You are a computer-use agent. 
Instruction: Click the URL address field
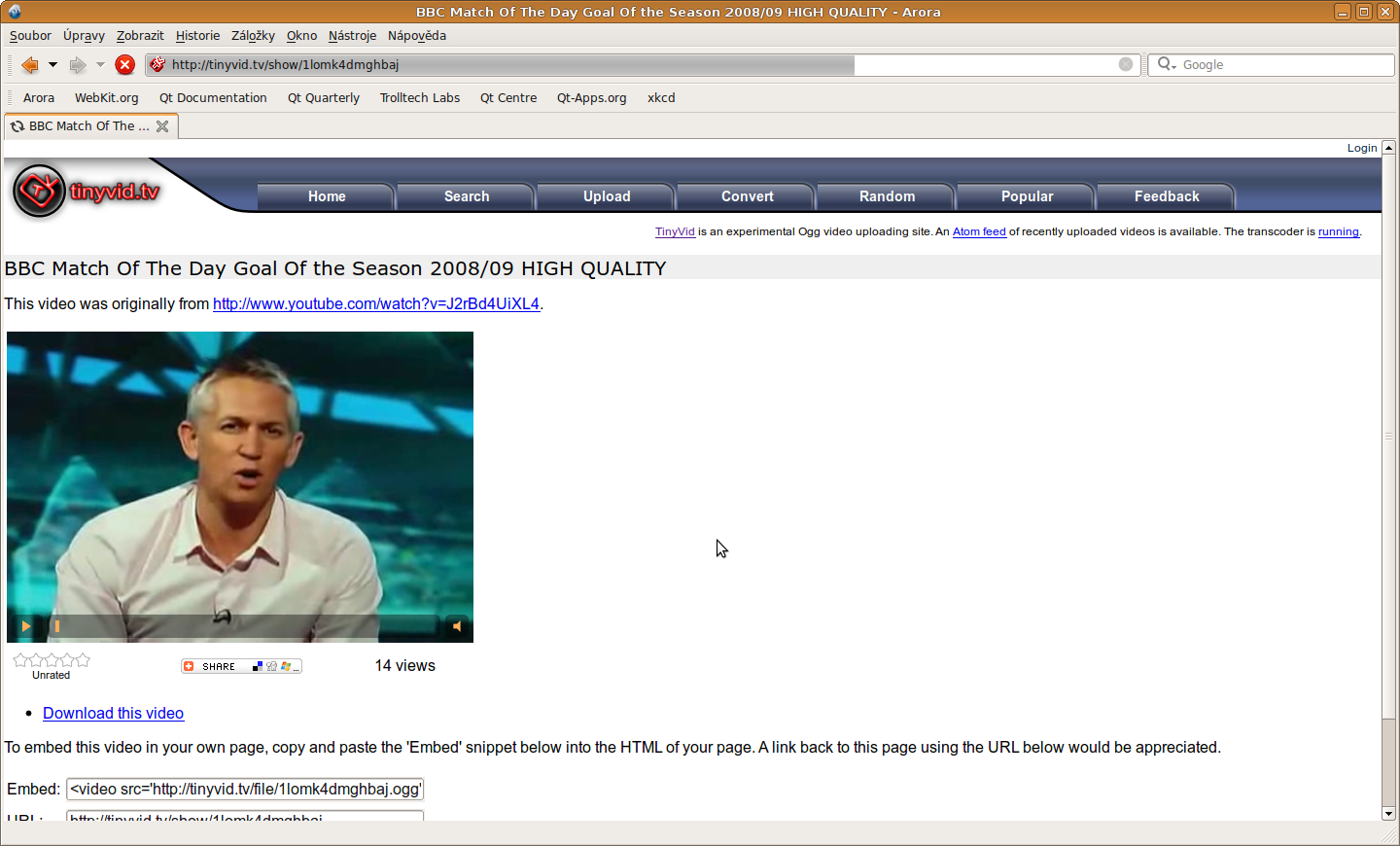tap(642, 64)
